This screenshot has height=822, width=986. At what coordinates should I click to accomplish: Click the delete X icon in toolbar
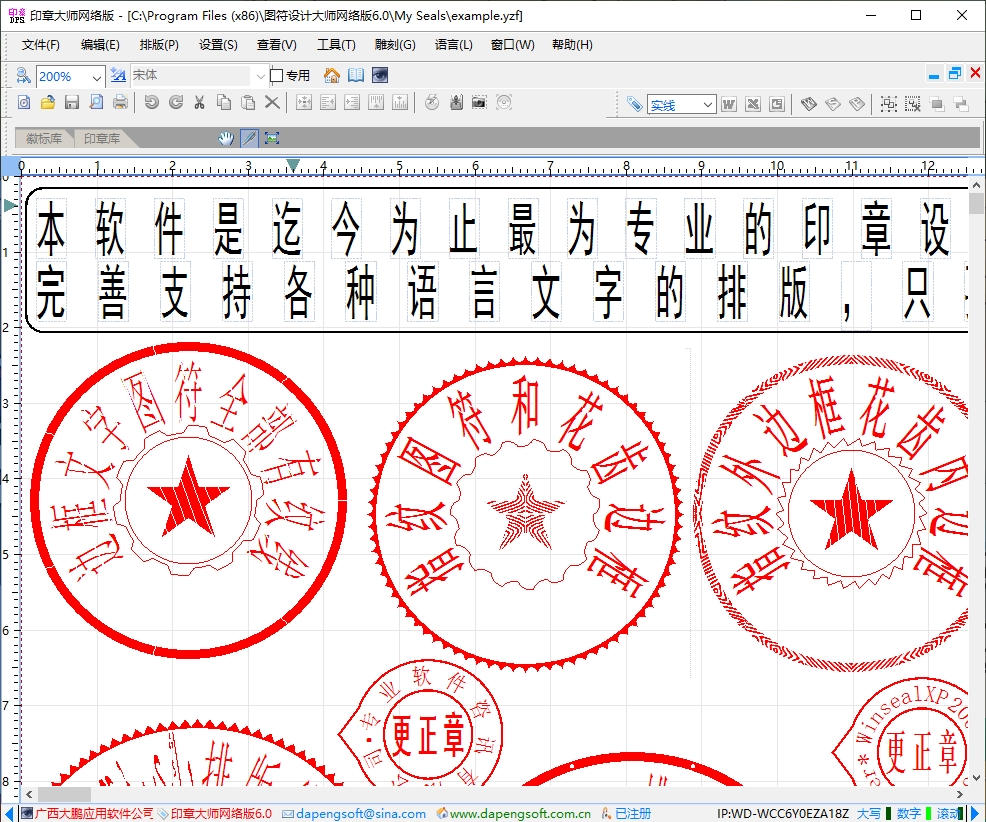pyautogui.click(x=272, y=102)
